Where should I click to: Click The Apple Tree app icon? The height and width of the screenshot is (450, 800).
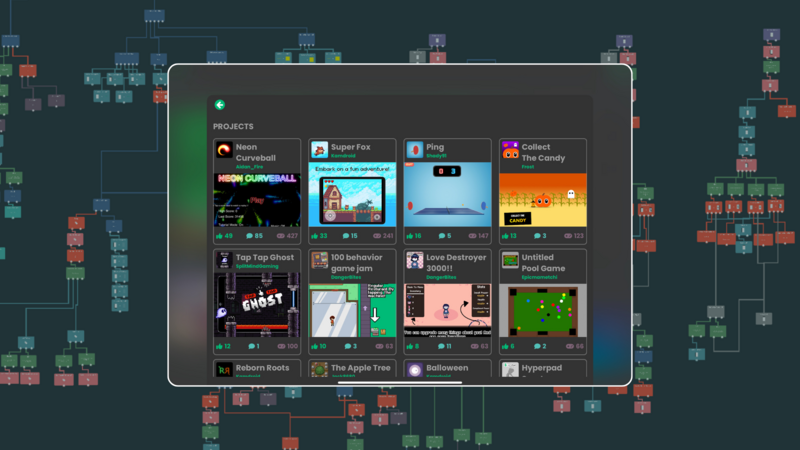pos(319,369)
